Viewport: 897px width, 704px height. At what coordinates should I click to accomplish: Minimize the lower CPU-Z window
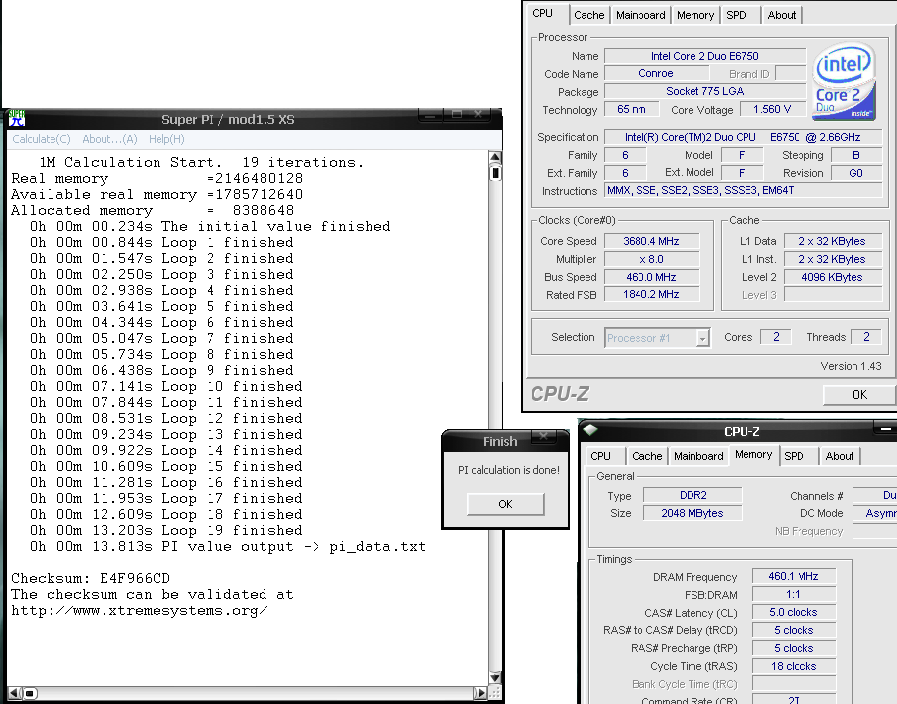[x=886, y=429]
